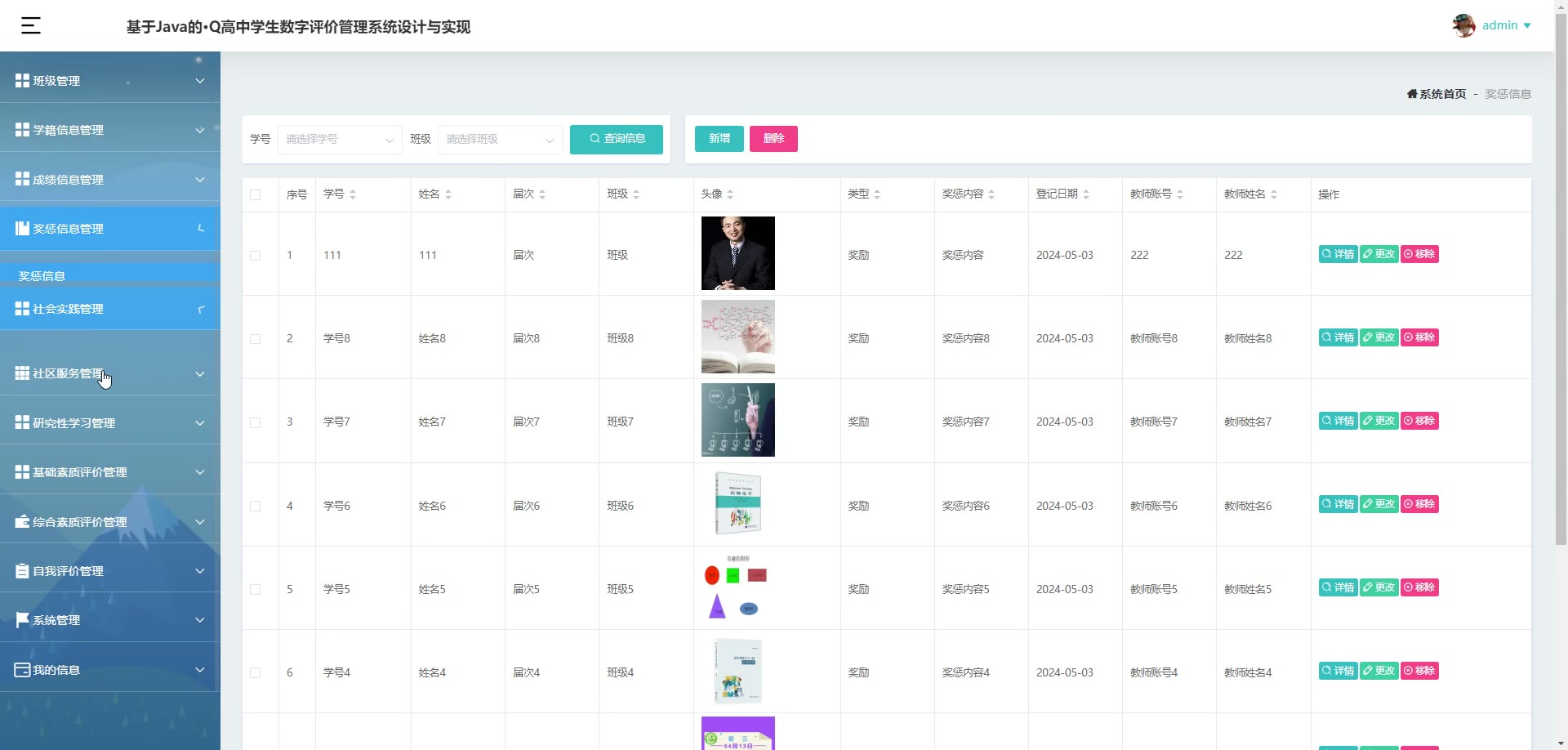
Task: Open the 社区服务管理 menu
Action: click(110, 373)
